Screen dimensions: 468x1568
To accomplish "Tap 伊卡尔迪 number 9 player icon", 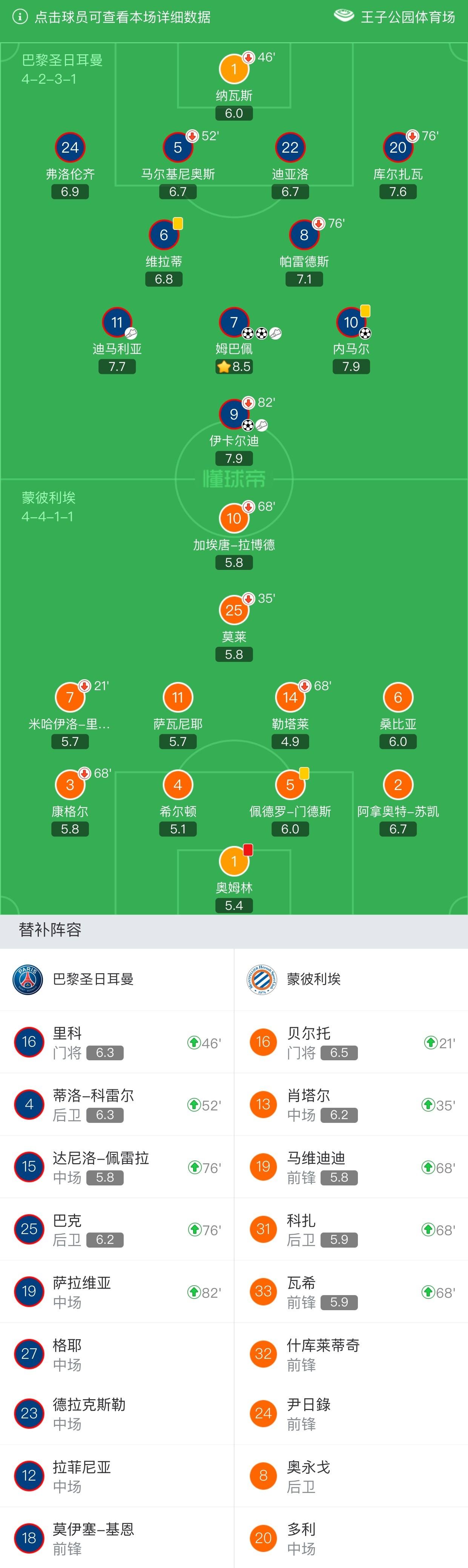I will 234,414.
